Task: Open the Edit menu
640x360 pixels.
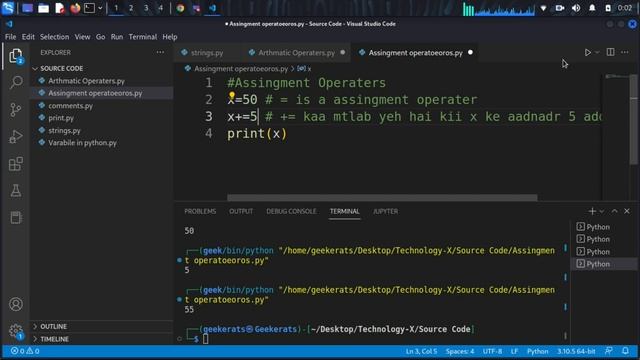Action: tap(28, 37)
